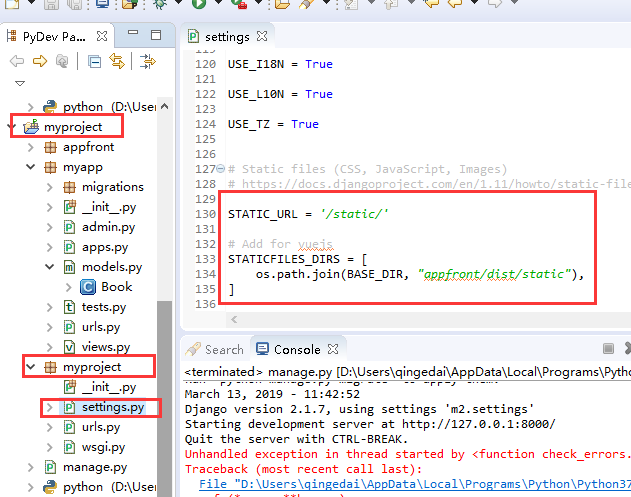Click the STATIC_URL line in the editor

(308, 214)
